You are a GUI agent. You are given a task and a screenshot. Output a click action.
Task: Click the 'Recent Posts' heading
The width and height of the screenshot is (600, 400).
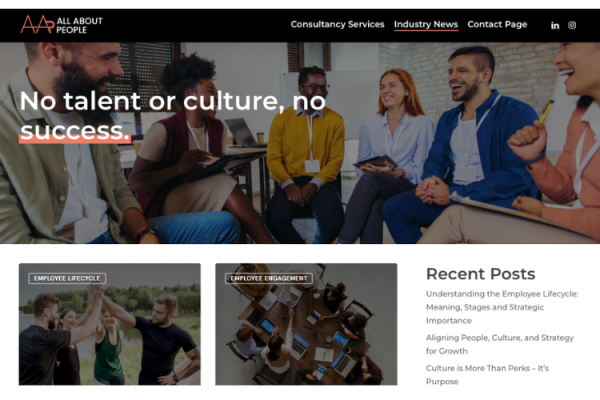pos(481,274)
